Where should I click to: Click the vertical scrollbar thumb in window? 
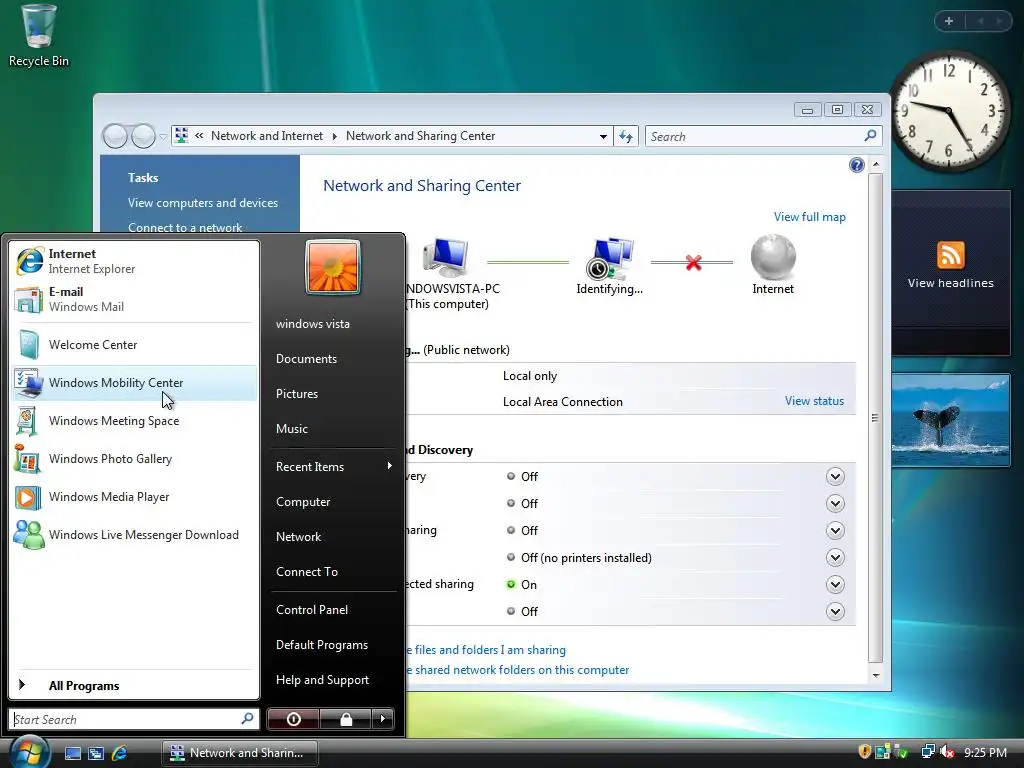pyautogui.click(x=876, y=418)
